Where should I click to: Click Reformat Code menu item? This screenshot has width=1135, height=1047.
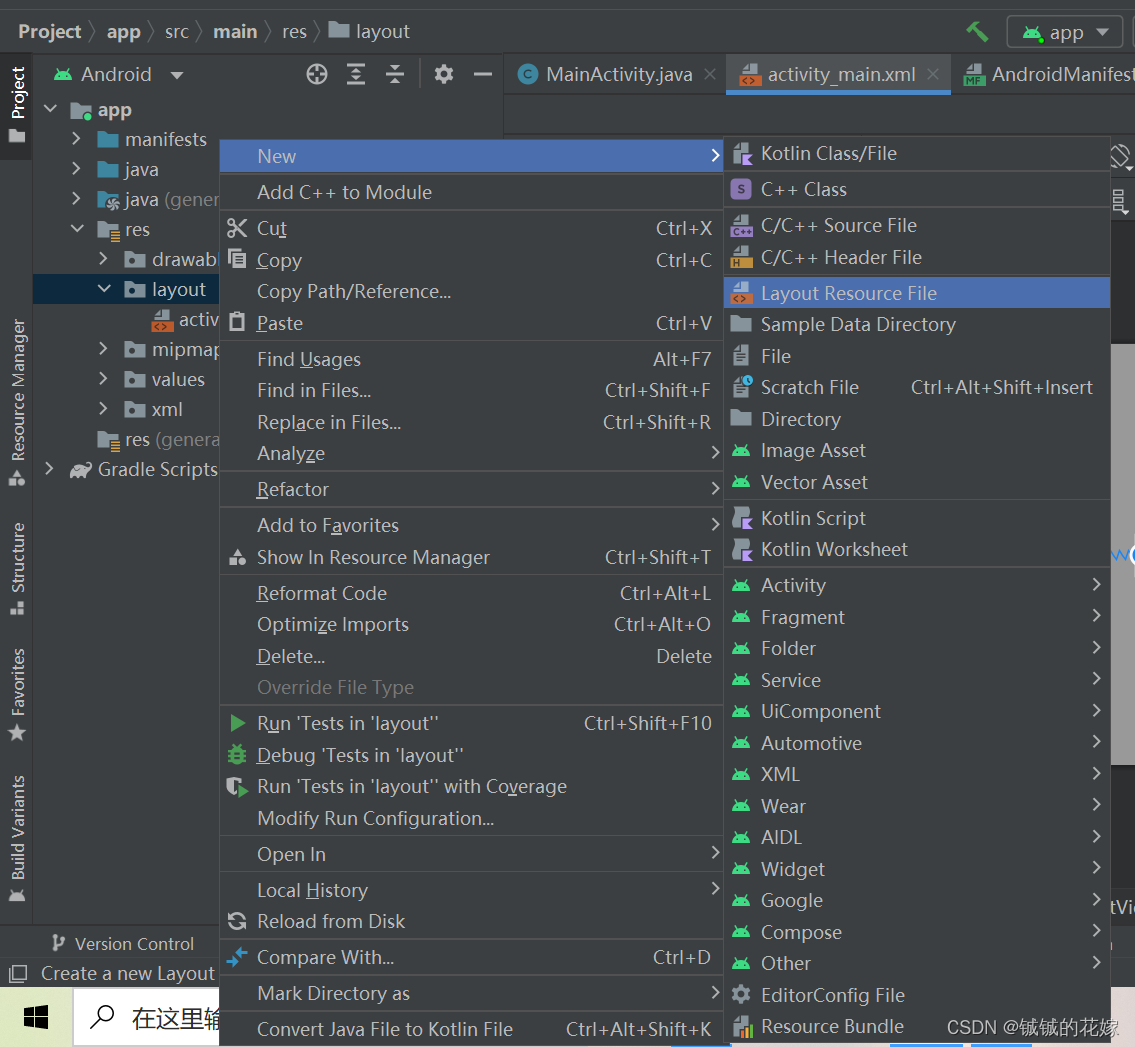coord(471,593)
